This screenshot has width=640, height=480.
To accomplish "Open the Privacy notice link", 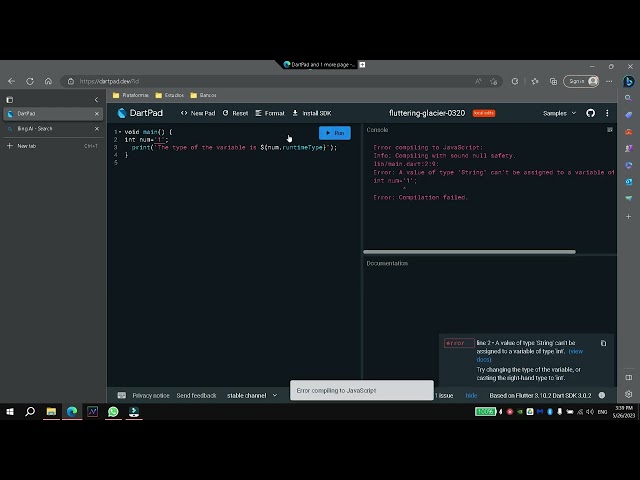I will tap(151, 396).
